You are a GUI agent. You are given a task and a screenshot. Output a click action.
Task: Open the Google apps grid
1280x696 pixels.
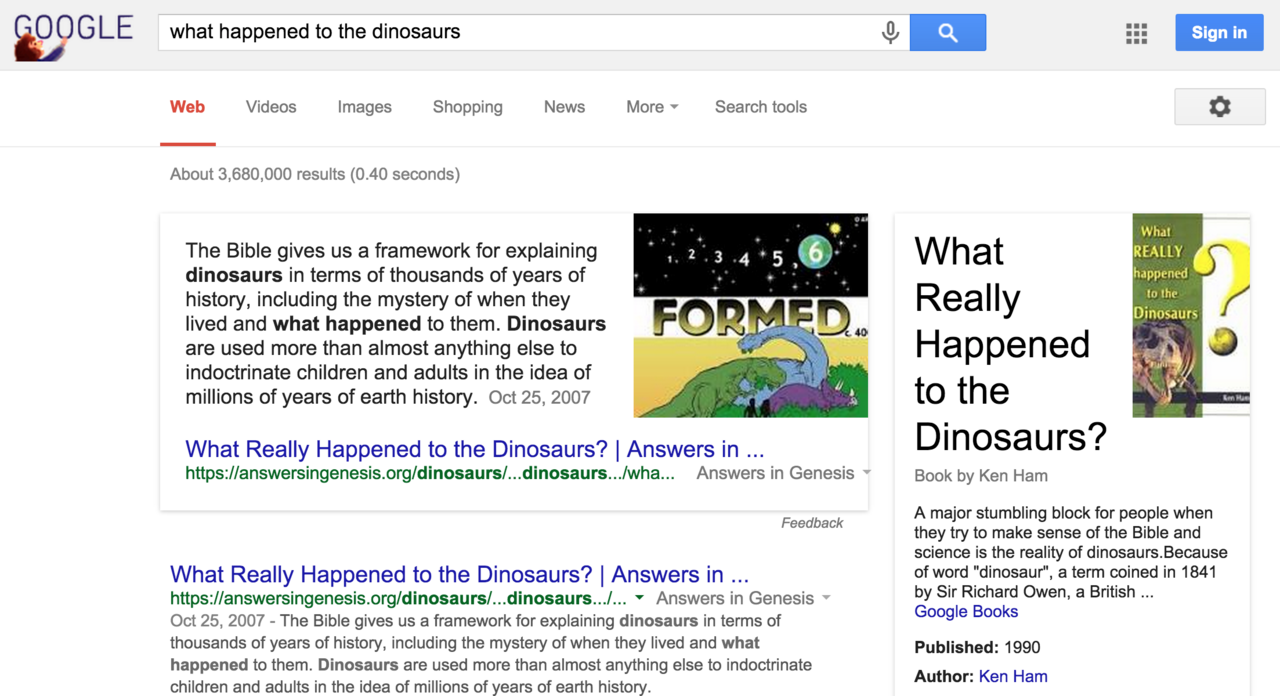[1136, 33]
